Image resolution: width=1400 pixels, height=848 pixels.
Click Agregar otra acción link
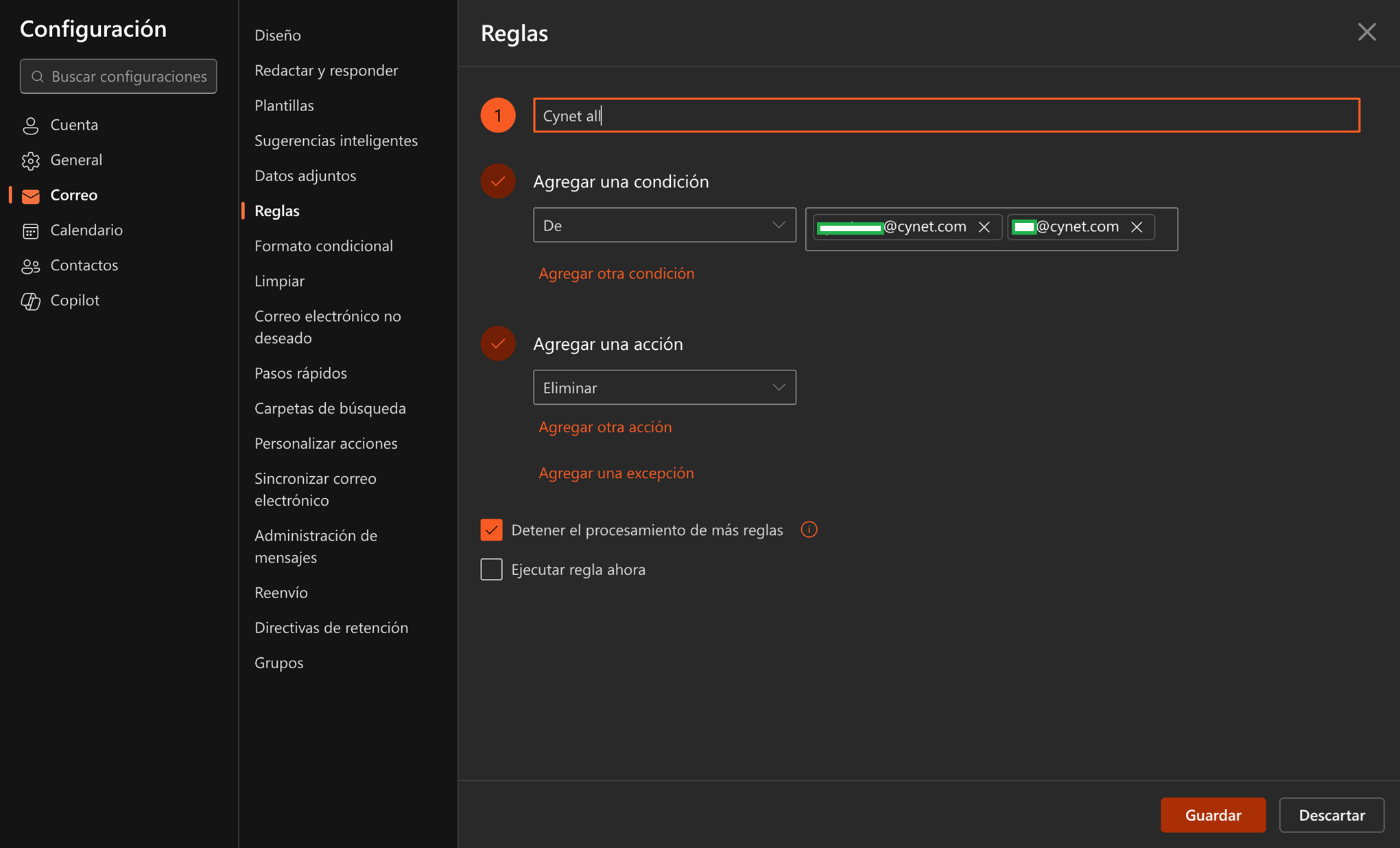click(604, 427)
